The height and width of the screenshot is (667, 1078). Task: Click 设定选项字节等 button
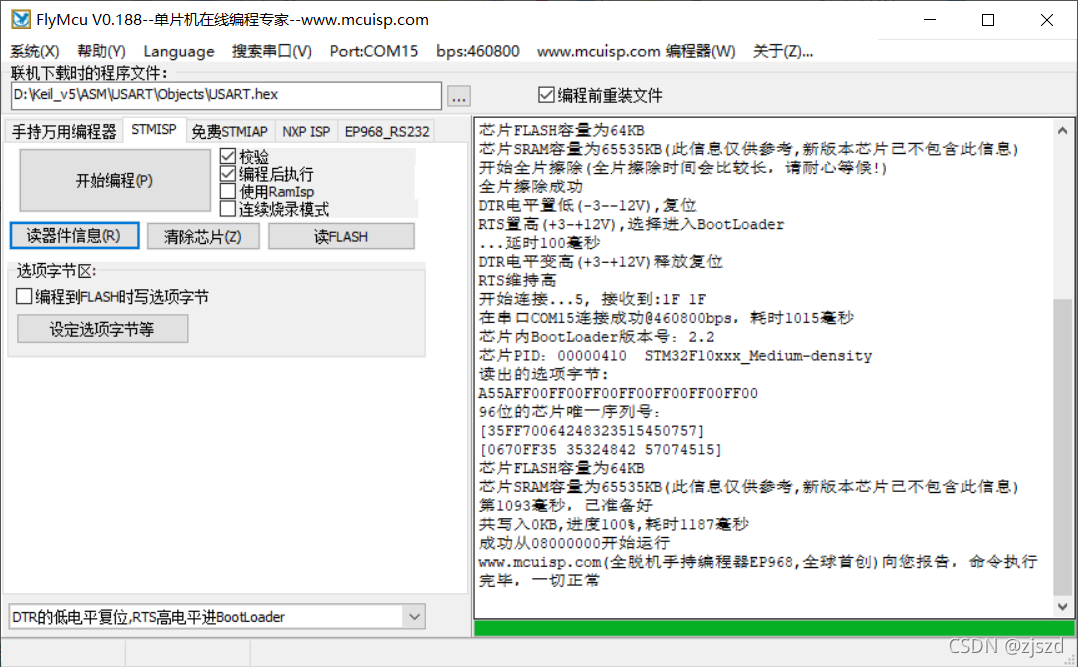pyautogui.click(x=102, y=329)
